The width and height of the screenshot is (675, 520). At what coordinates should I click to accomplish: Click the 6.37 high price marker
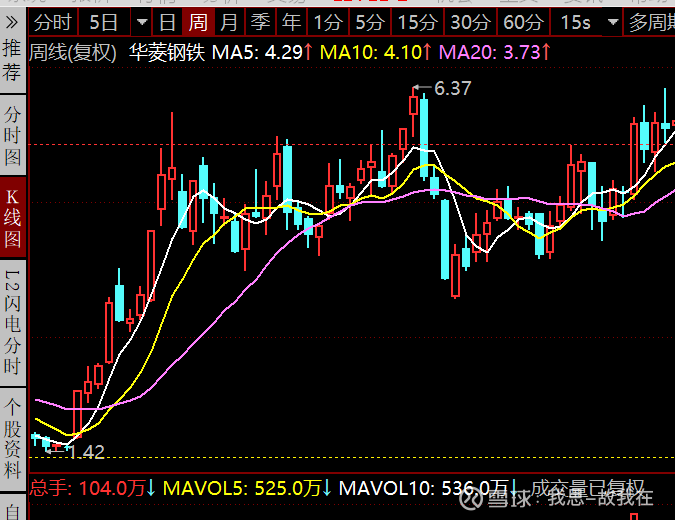pos(452,88)
